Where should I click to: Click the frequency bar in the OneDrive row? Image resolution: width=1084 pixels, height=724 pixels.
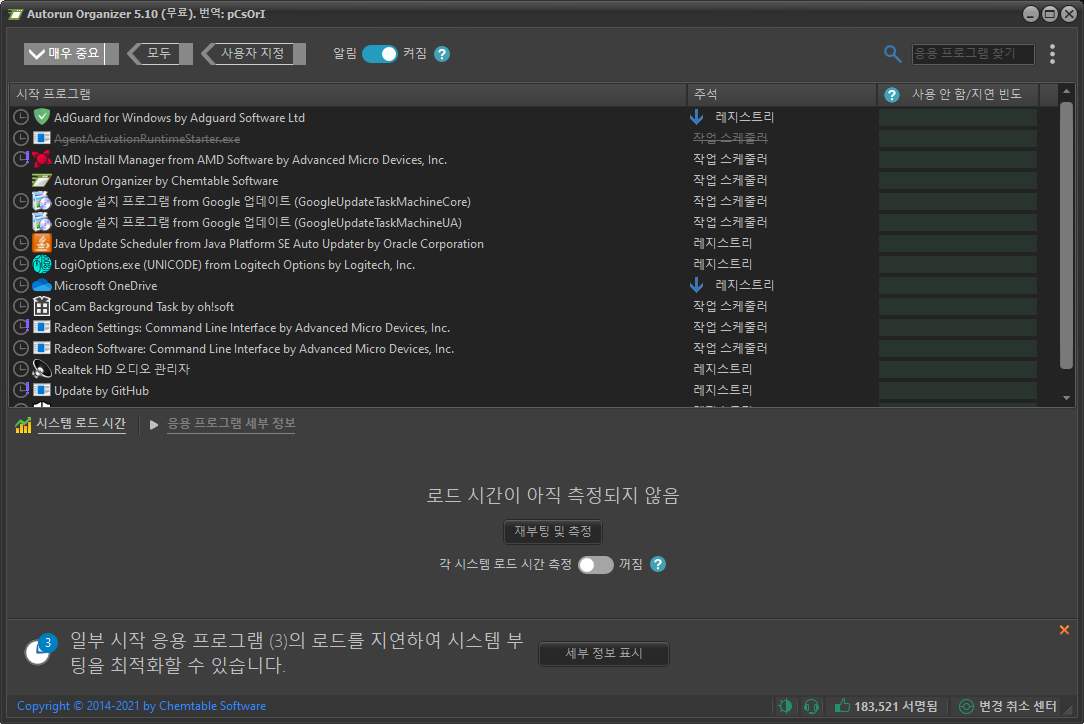pyautogui.click(x=957, y=286)
